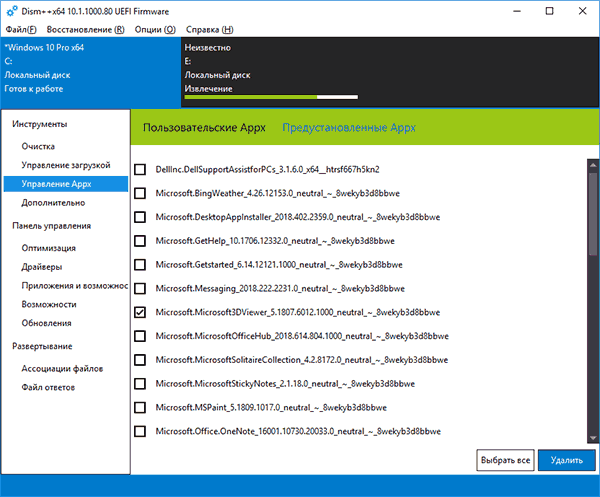
Task: Open Оптимизация in the sidebar
Action: (x=49, y=248)
